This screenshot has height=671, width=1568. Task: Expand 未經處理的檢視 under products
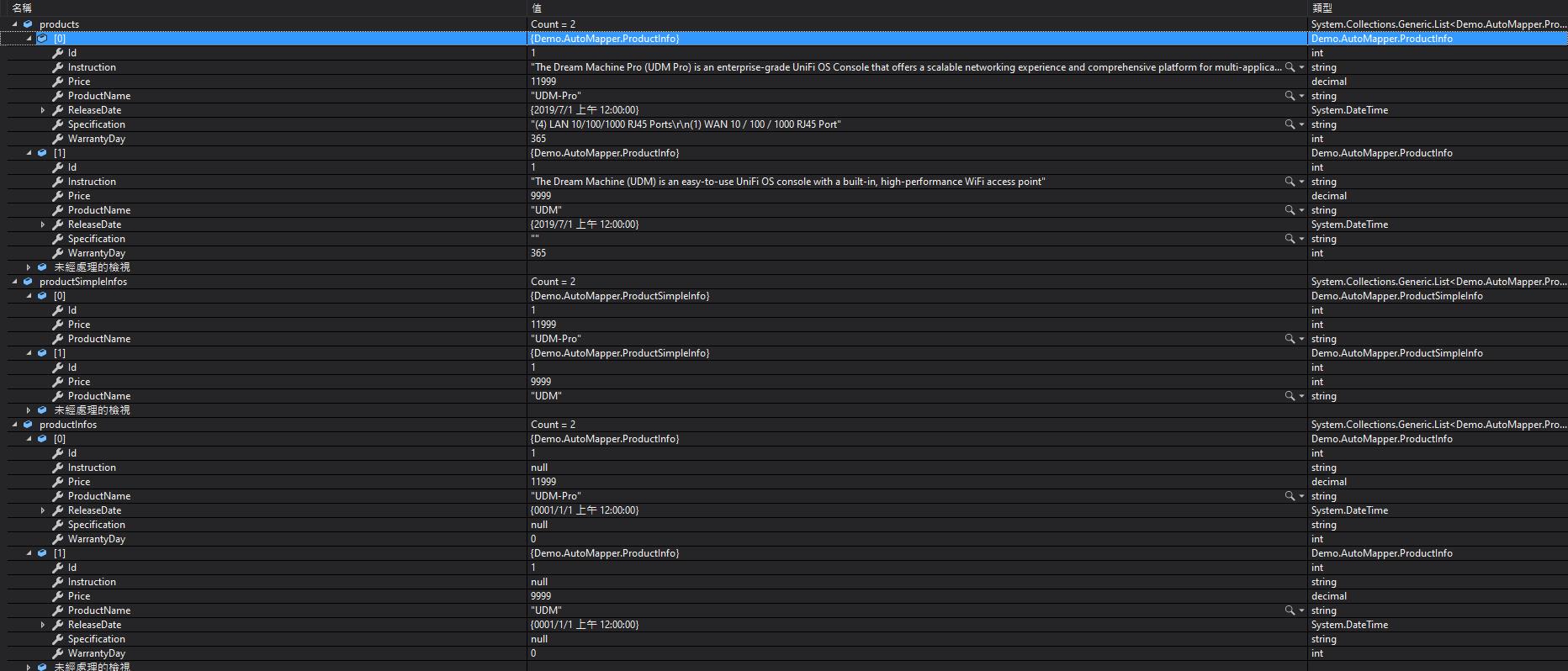coord(29,267)
